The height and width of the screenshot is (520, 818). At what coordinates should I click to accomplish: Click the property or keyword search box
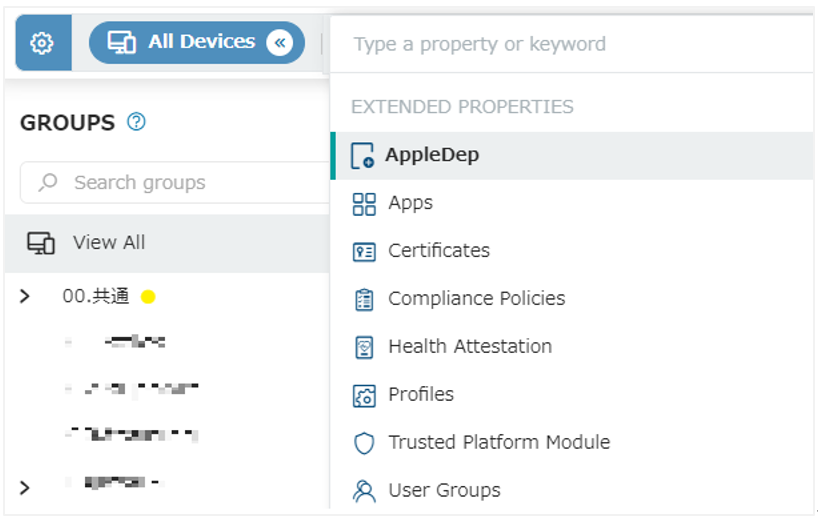(570, 44)
